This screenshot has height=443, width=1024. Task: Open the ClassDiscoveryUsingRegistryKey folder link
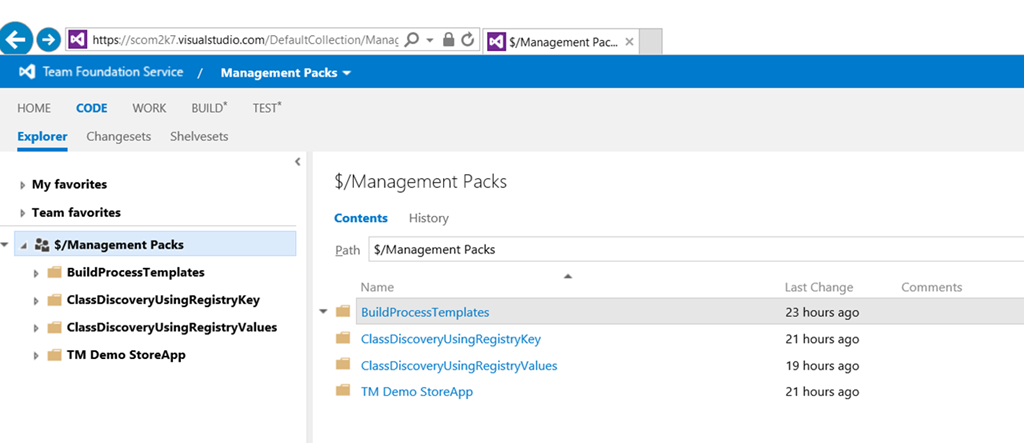[x=451, y=339]
